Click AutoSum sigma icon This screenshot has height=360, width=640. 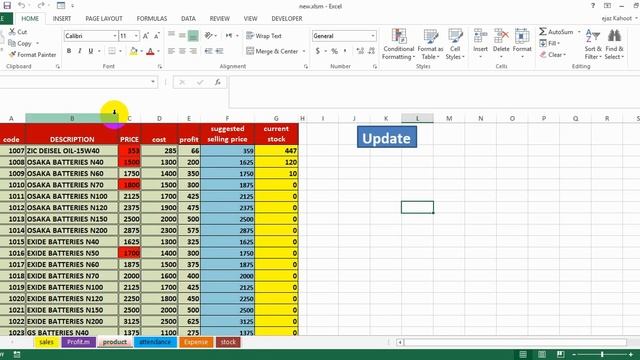(542, 31)
